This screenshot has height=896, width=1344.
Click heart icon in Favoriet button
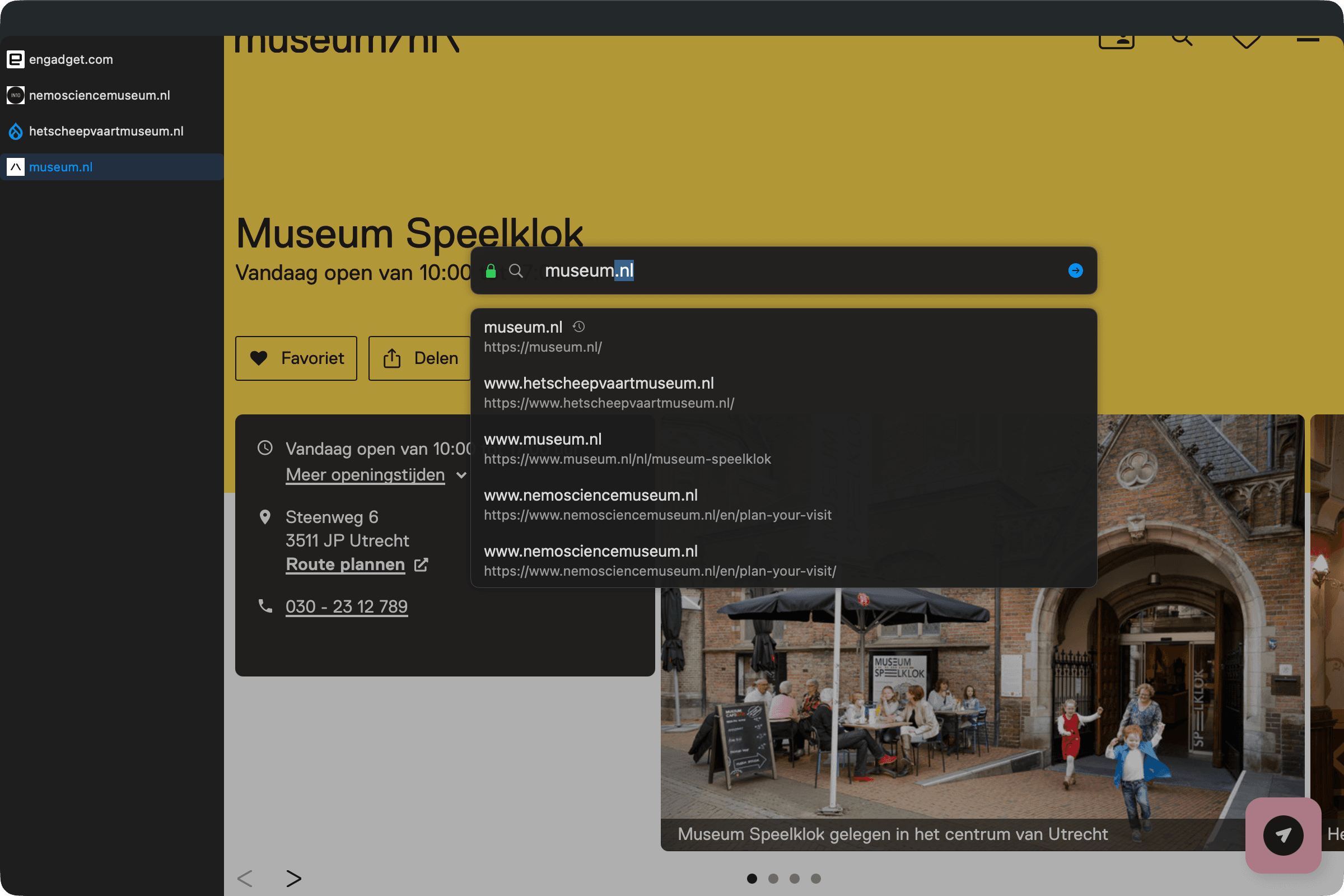tap(259, 358)
